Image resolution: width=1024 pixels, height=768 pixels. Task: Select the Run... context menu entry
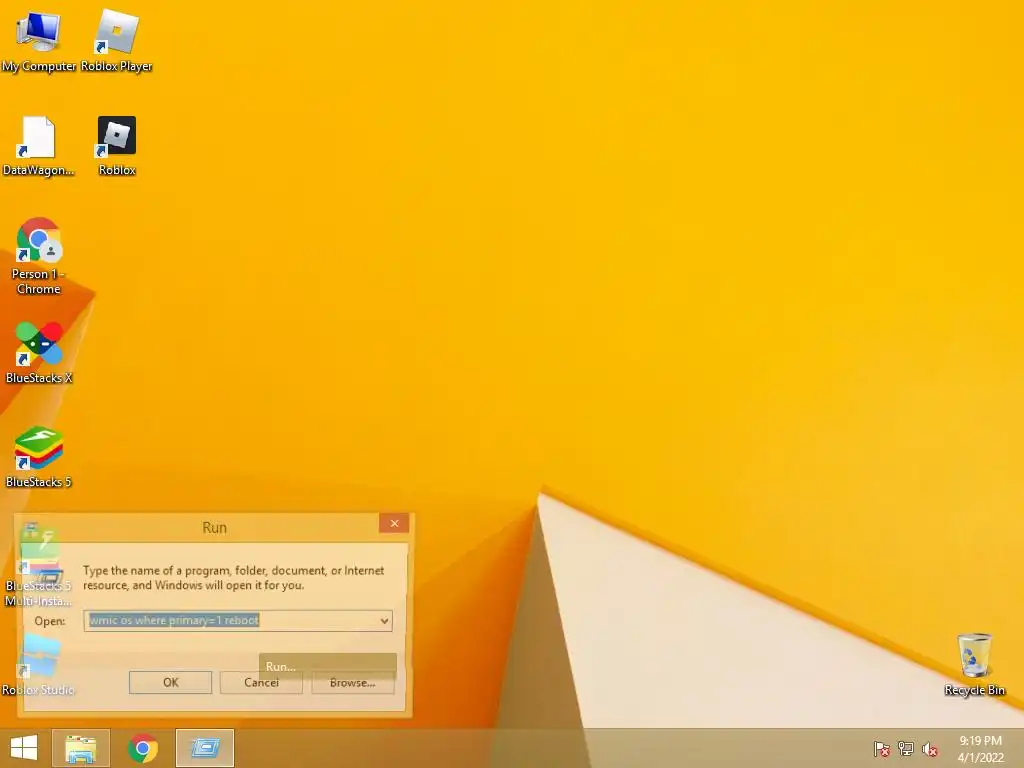328,666
